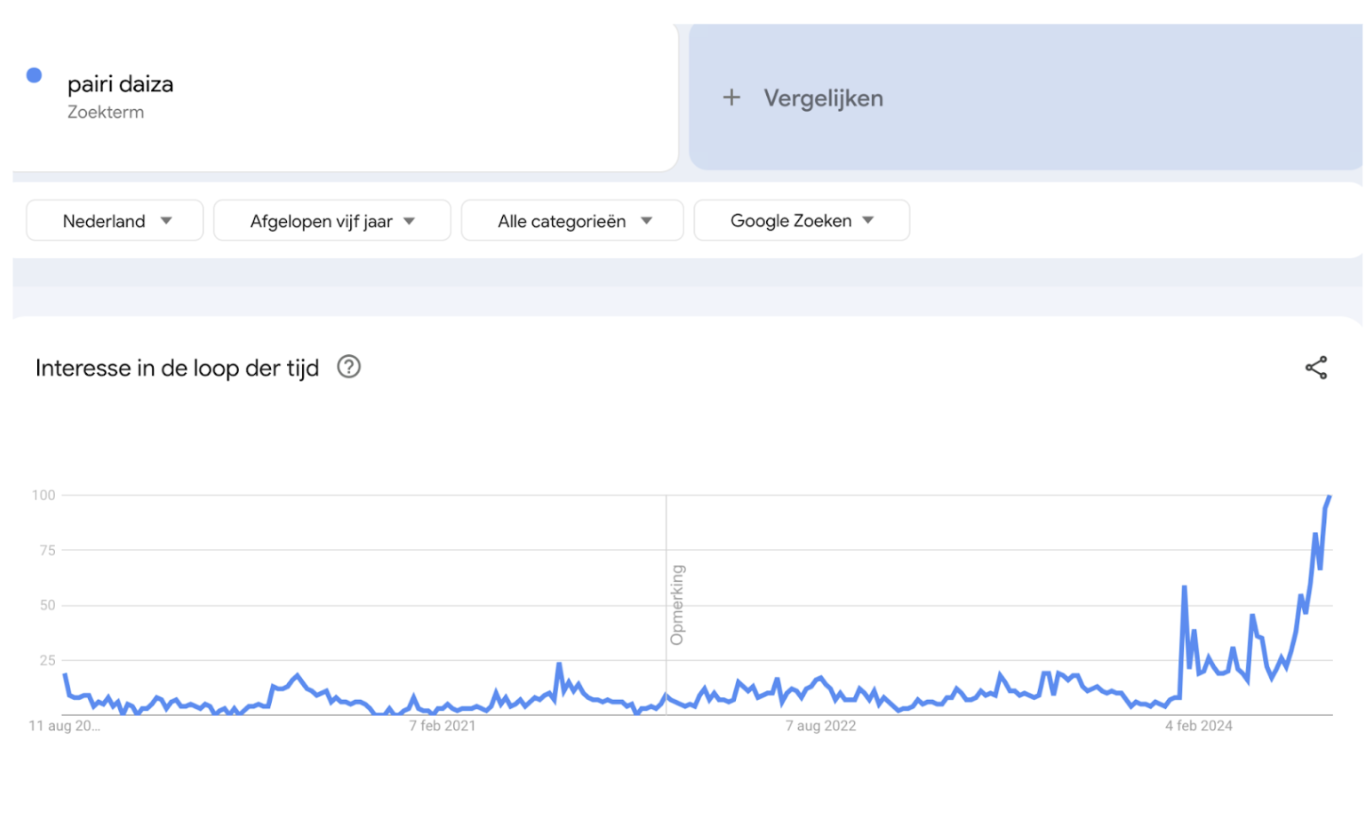1364x814 pixels.
Task: Click the Opmerking note marker on chart
Action: tap(677, 604)
